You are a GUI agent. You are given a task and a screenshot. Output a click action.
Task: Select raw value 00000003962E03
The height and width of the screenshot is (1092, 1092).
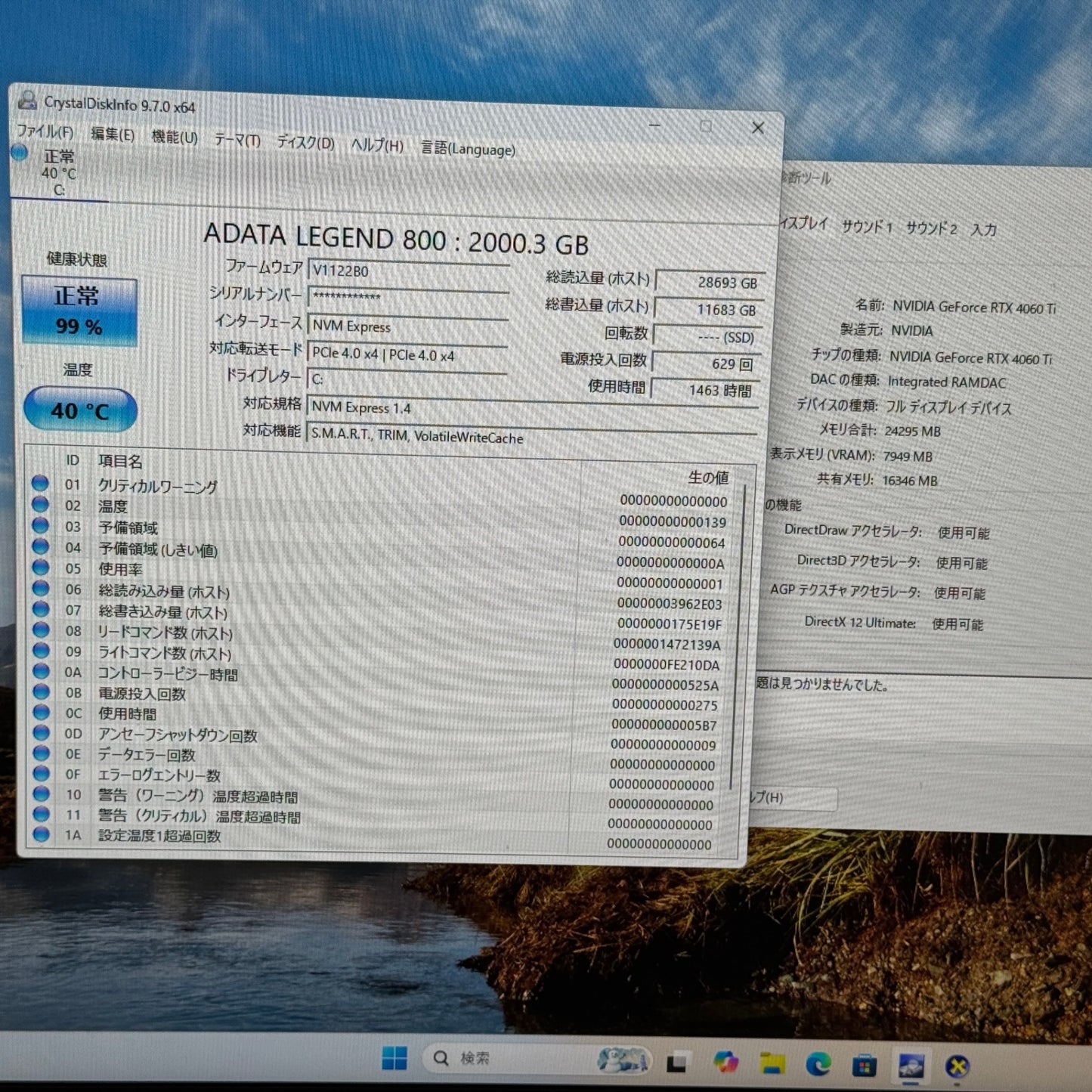(670, 603)
